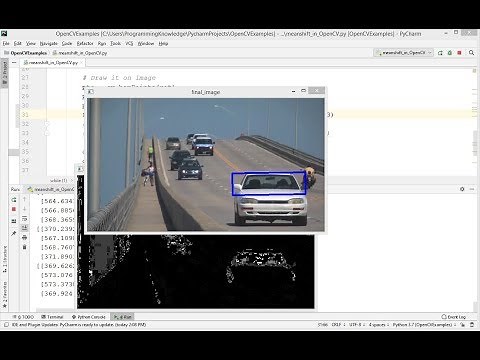Open the Tools menu
Image resolution: width=480 pixels, height=360 pixels.
coord(116,43)
